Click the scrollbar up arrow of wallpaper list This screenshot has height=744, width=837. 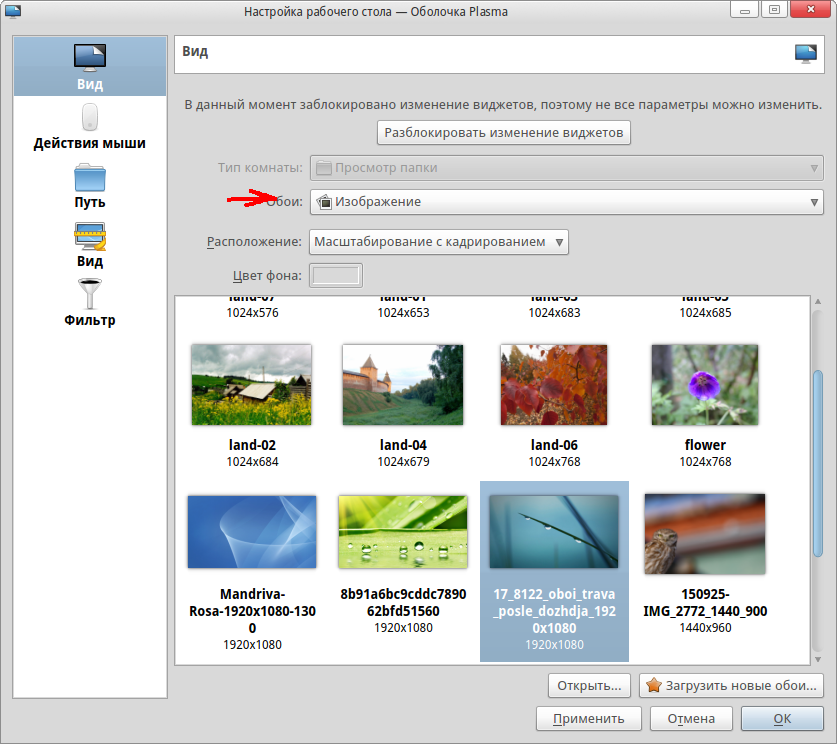coord(818,302)
